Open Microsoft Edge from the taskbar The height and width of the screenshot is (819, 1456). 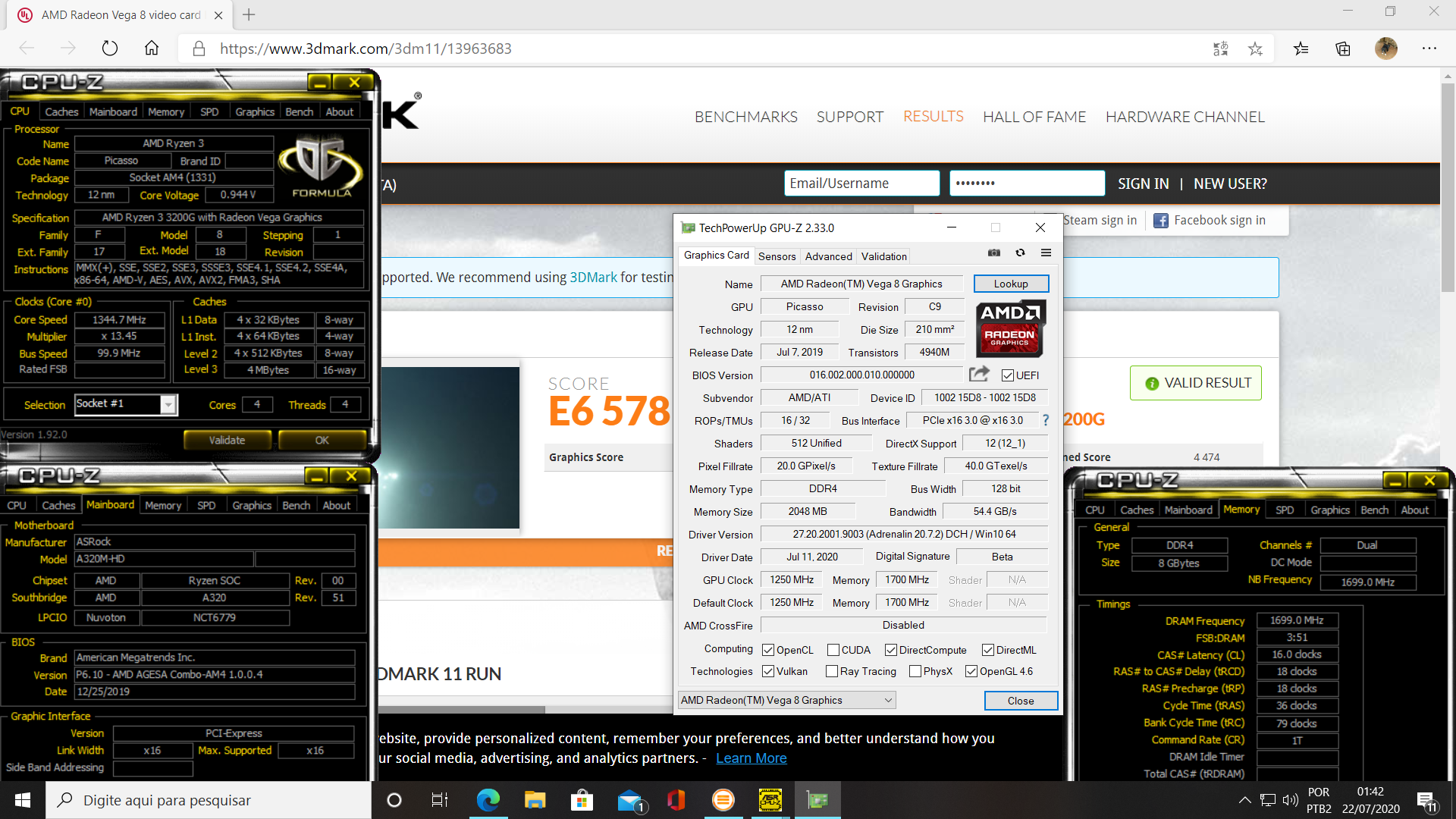pyautogui.click(x=488, y=800)
